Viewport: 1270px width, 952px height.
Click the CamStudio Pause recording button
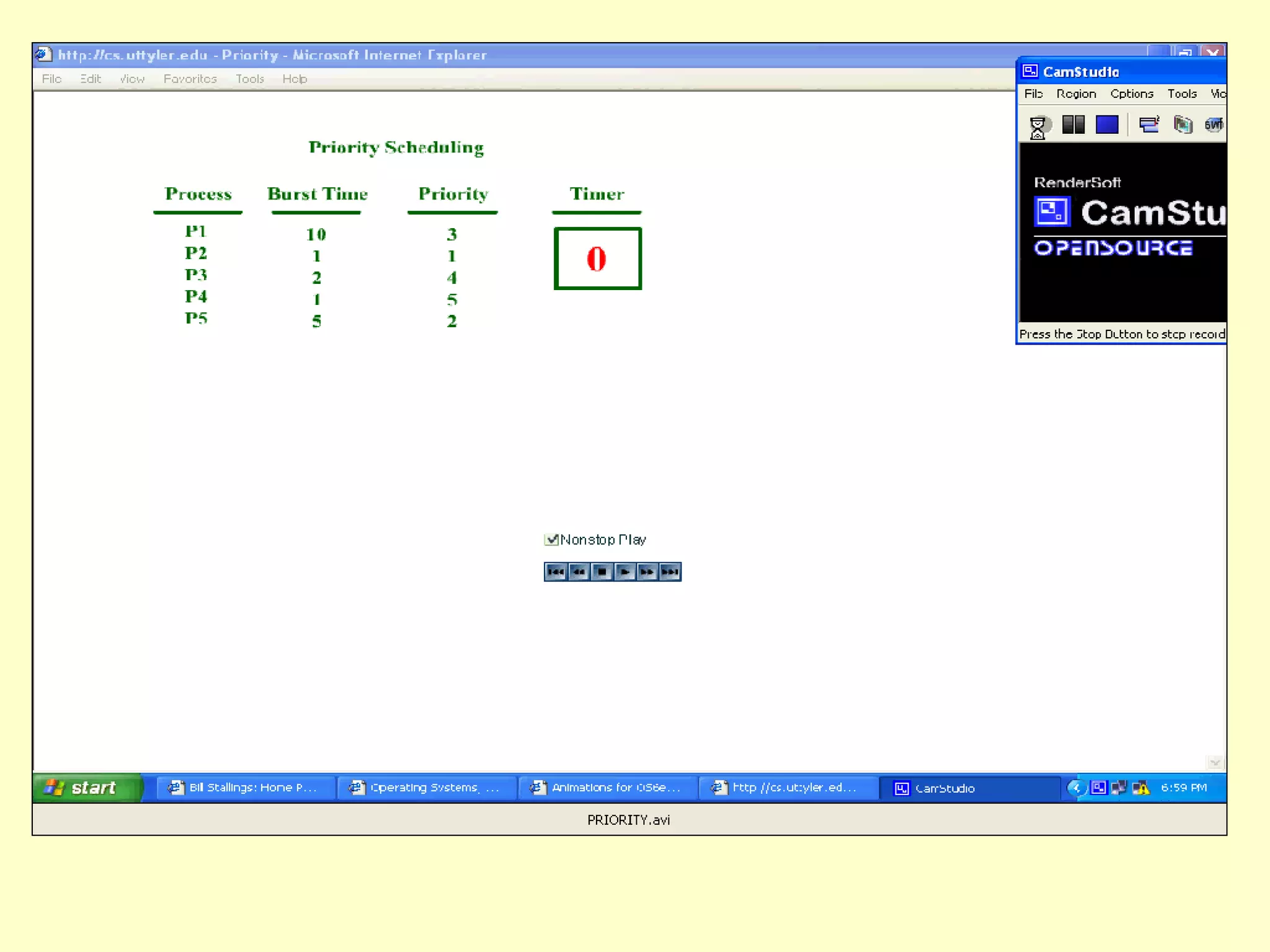coord(1073,125)
